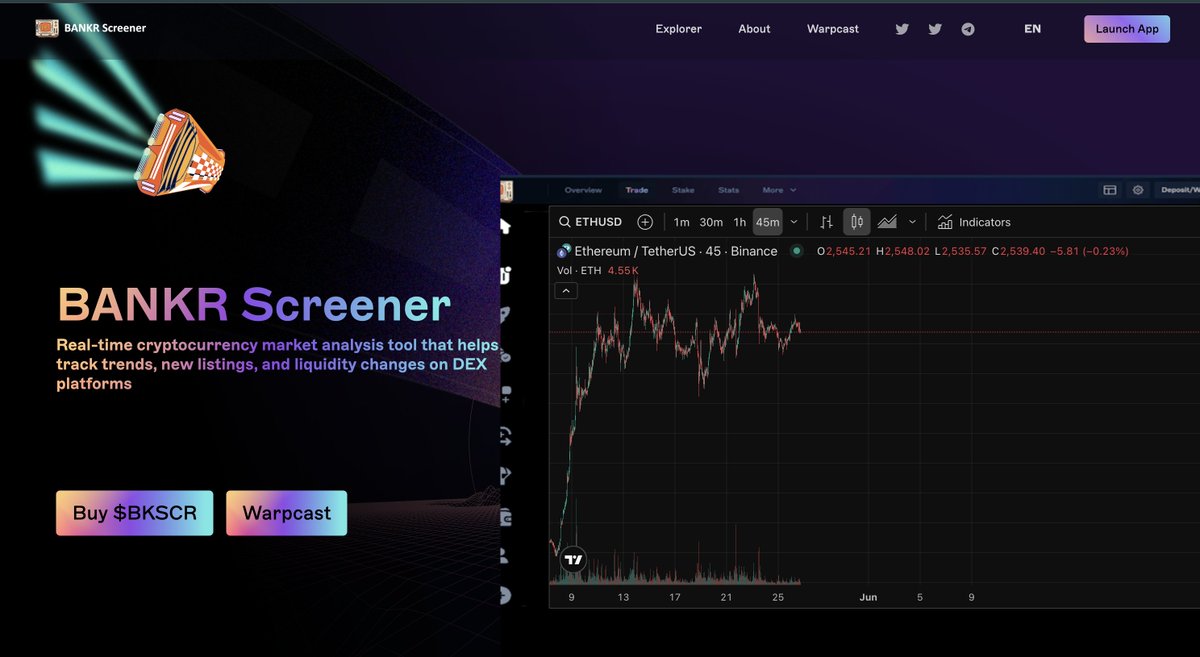The image size is (1200, 657).
Task: Click the panel layout icon above the chart
Action: [1110, 190]
